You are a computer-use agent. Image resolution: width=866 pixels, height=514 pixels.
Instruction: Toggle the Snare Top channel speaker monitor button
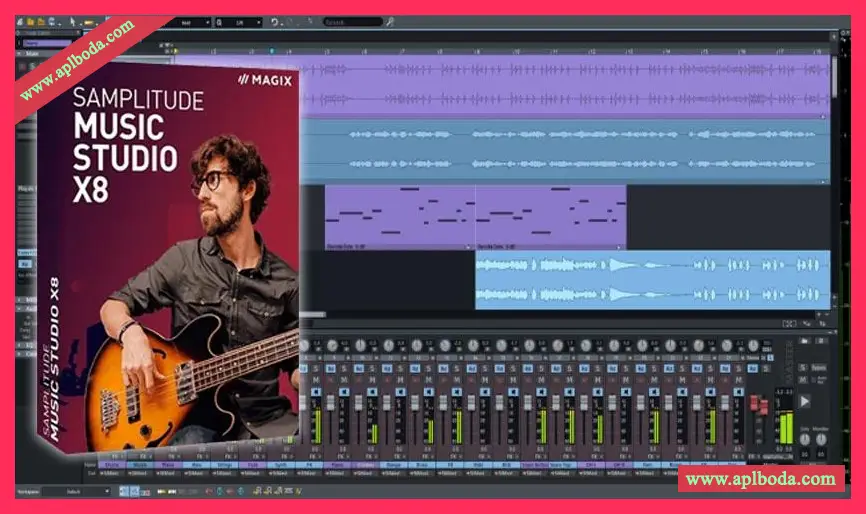pos(569,392)
